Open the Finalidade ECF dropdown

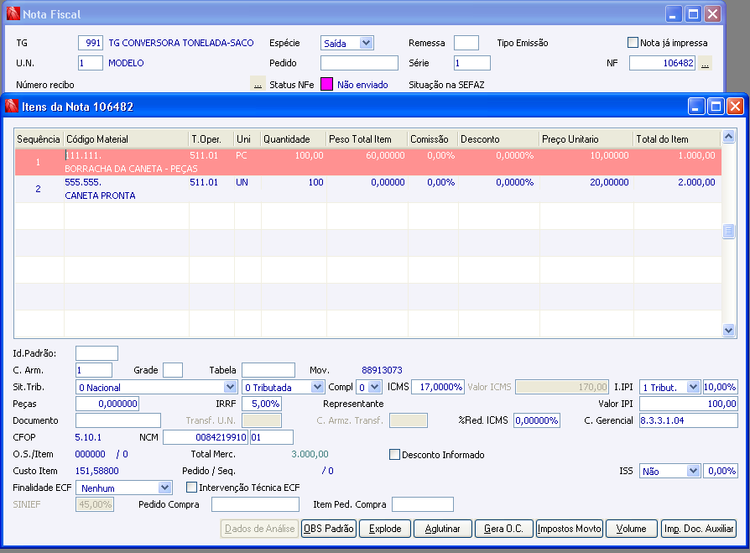[165, 487]
